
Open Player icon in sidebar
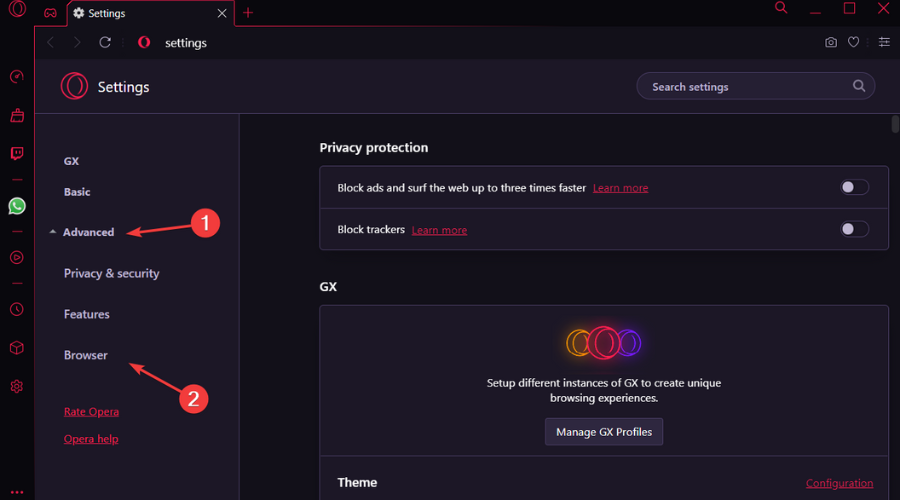point(17,257)
